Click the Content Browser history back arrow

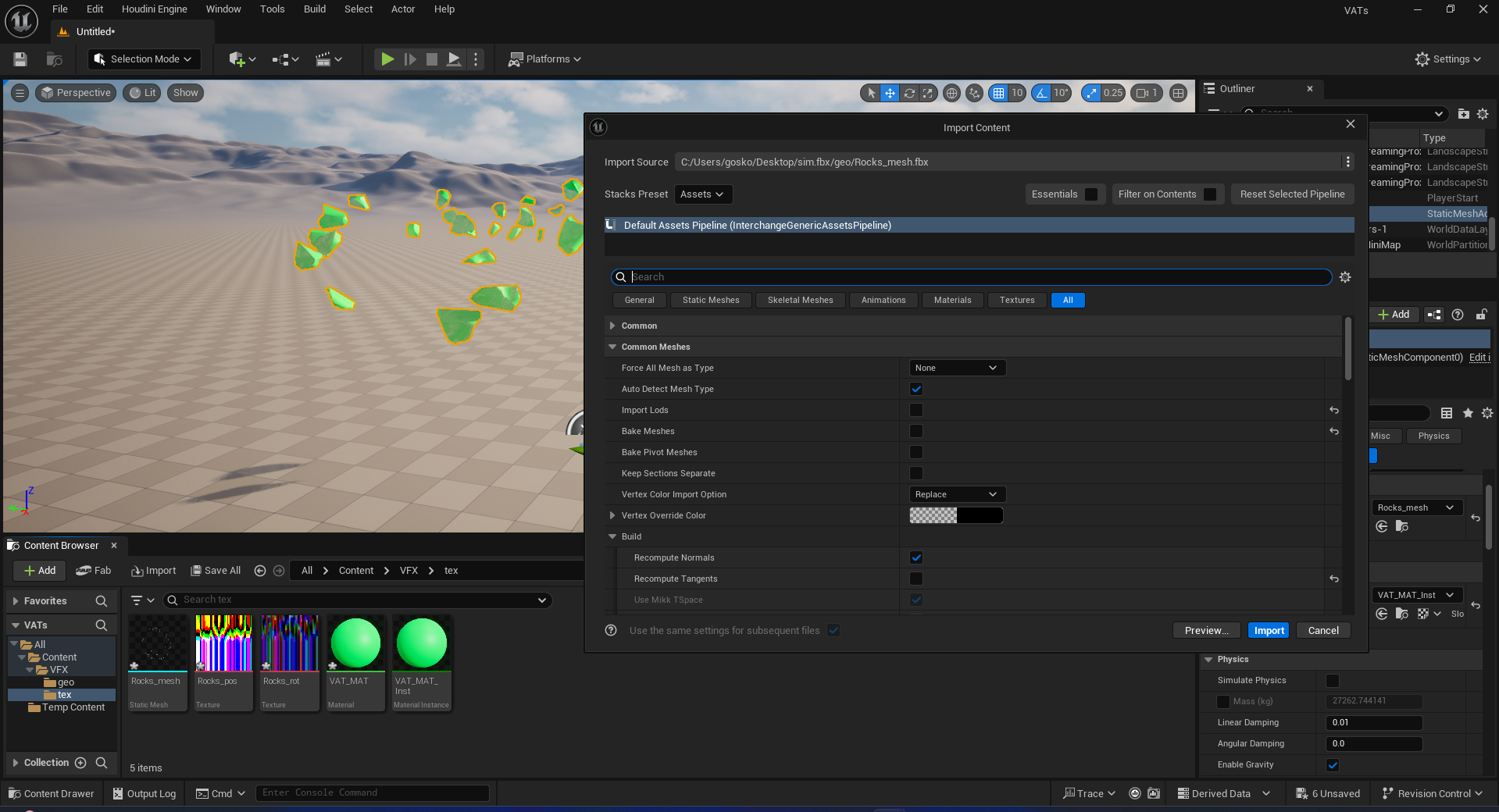(x=260, y=571)
